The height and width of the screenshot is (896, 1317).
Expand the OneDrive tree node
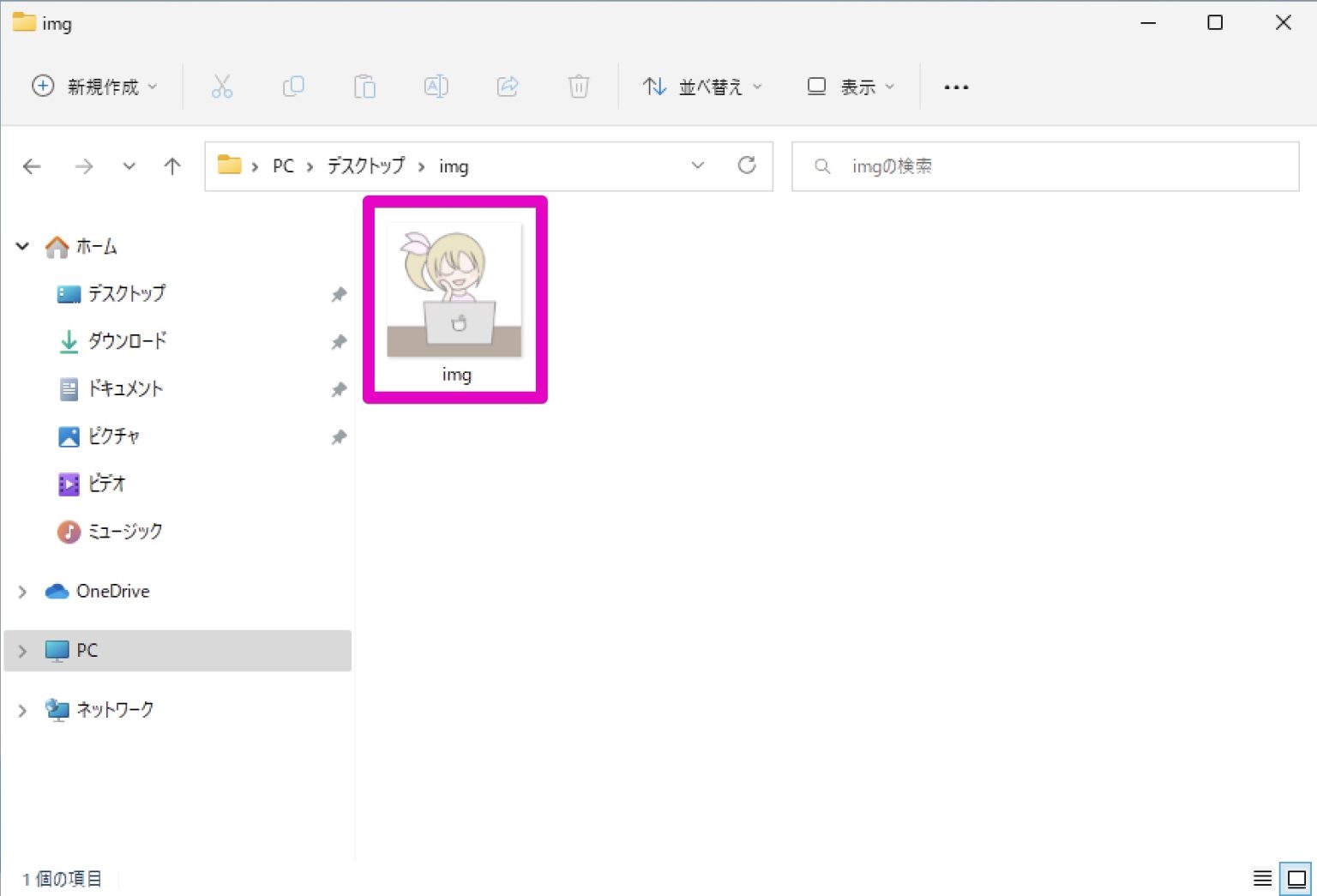(x=22, y=592)
